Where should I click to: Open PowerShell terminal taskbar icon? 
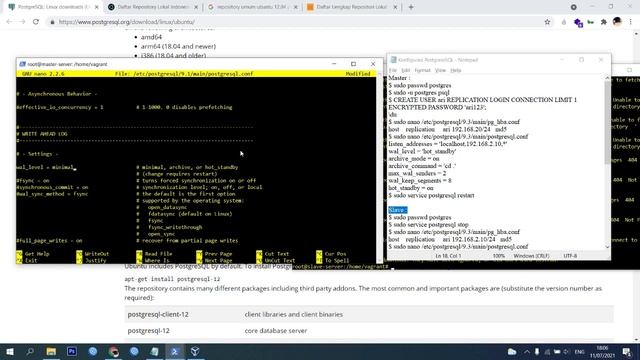[x=175, y=351]
